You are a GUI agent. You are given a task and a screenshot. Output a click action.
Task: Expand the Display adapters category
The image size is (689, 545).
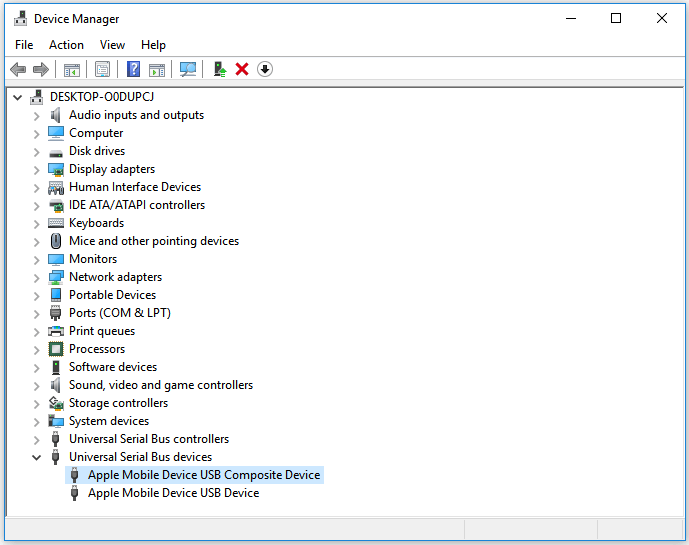point(37,169)
